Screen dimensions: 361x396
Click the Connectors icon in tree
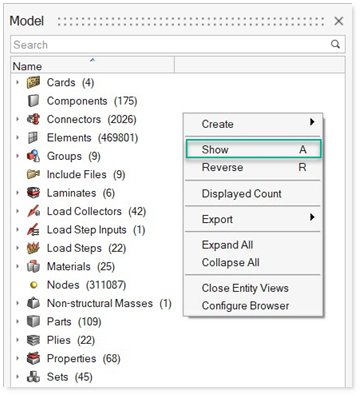[x=33, y=119]
